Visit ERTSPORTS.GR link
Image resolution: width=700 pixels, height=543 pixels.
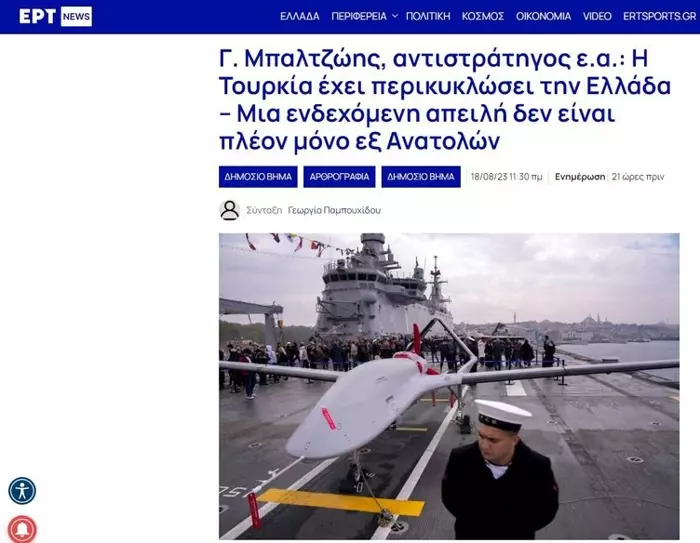coord(659,17)
